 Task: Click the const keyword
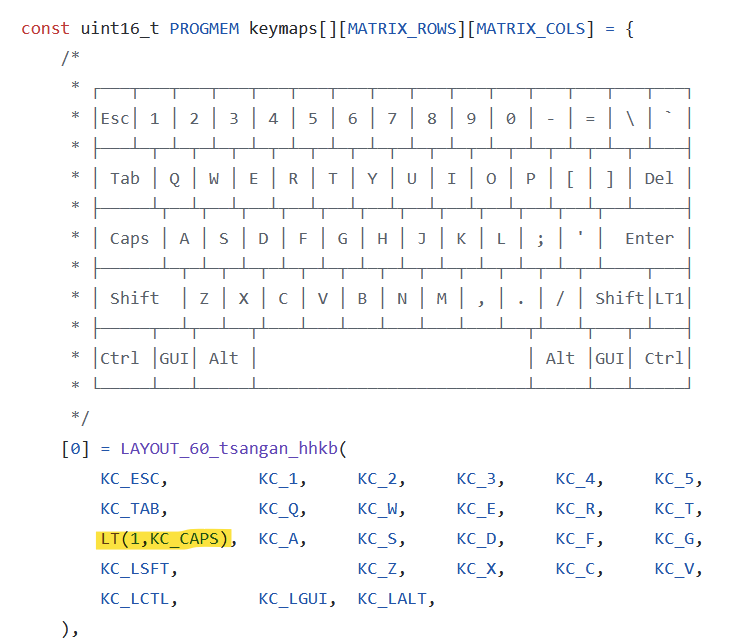click(x=45, y=29)
